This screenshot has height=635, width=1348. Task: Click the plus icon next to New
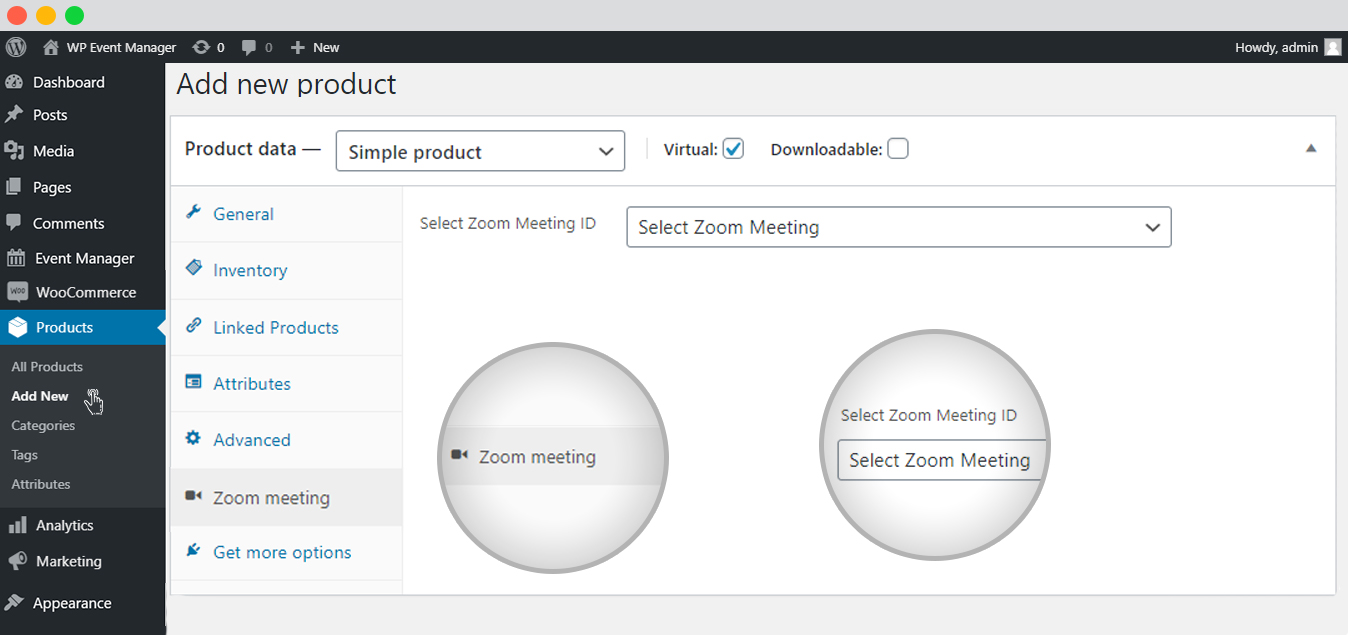click(297, 47)
